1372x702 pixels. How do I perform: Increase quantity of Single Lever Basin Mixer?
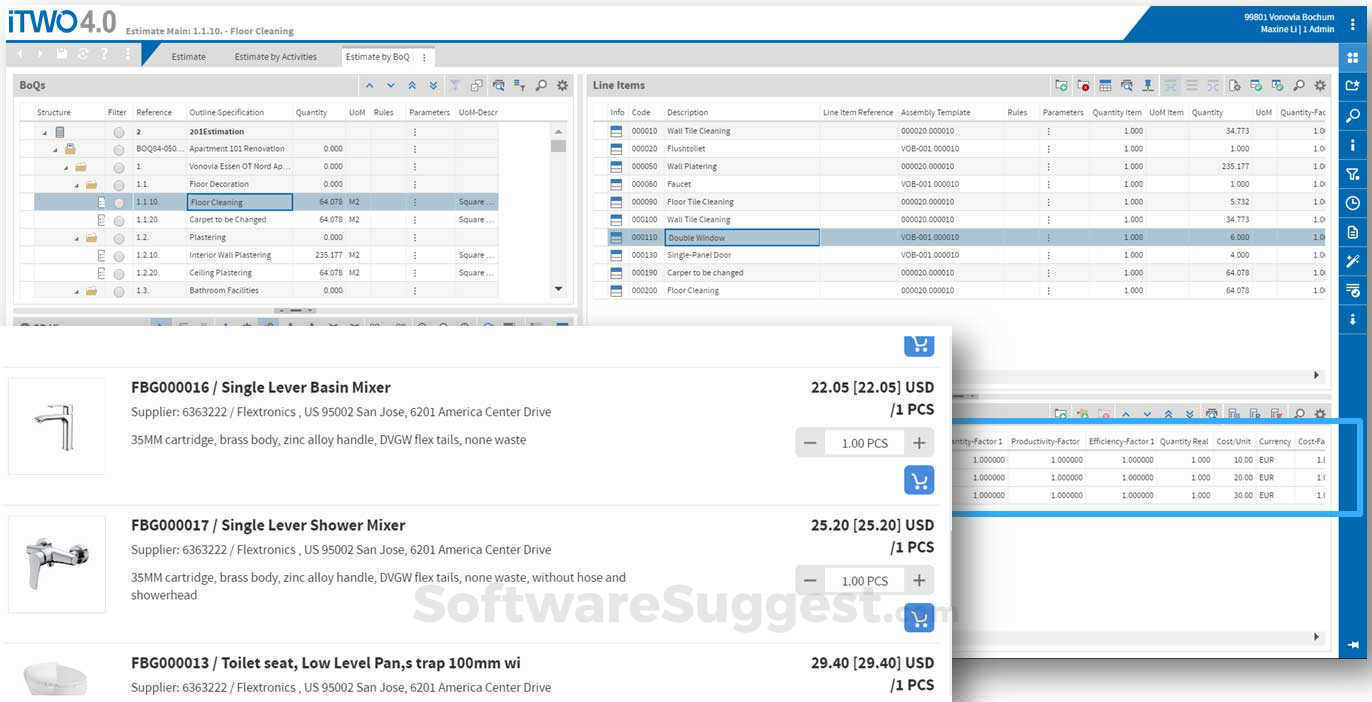(x=918, y=442)
